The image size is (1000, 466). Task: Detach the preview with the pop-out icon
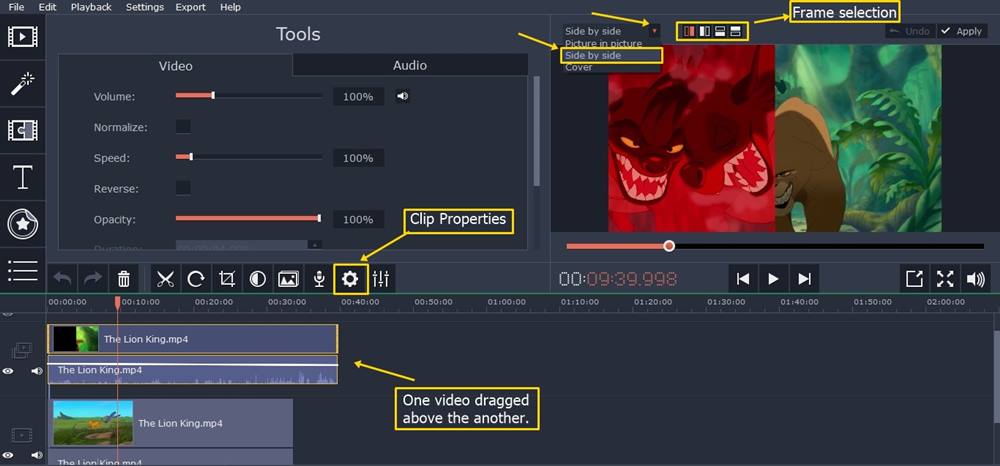pos(915,279)
